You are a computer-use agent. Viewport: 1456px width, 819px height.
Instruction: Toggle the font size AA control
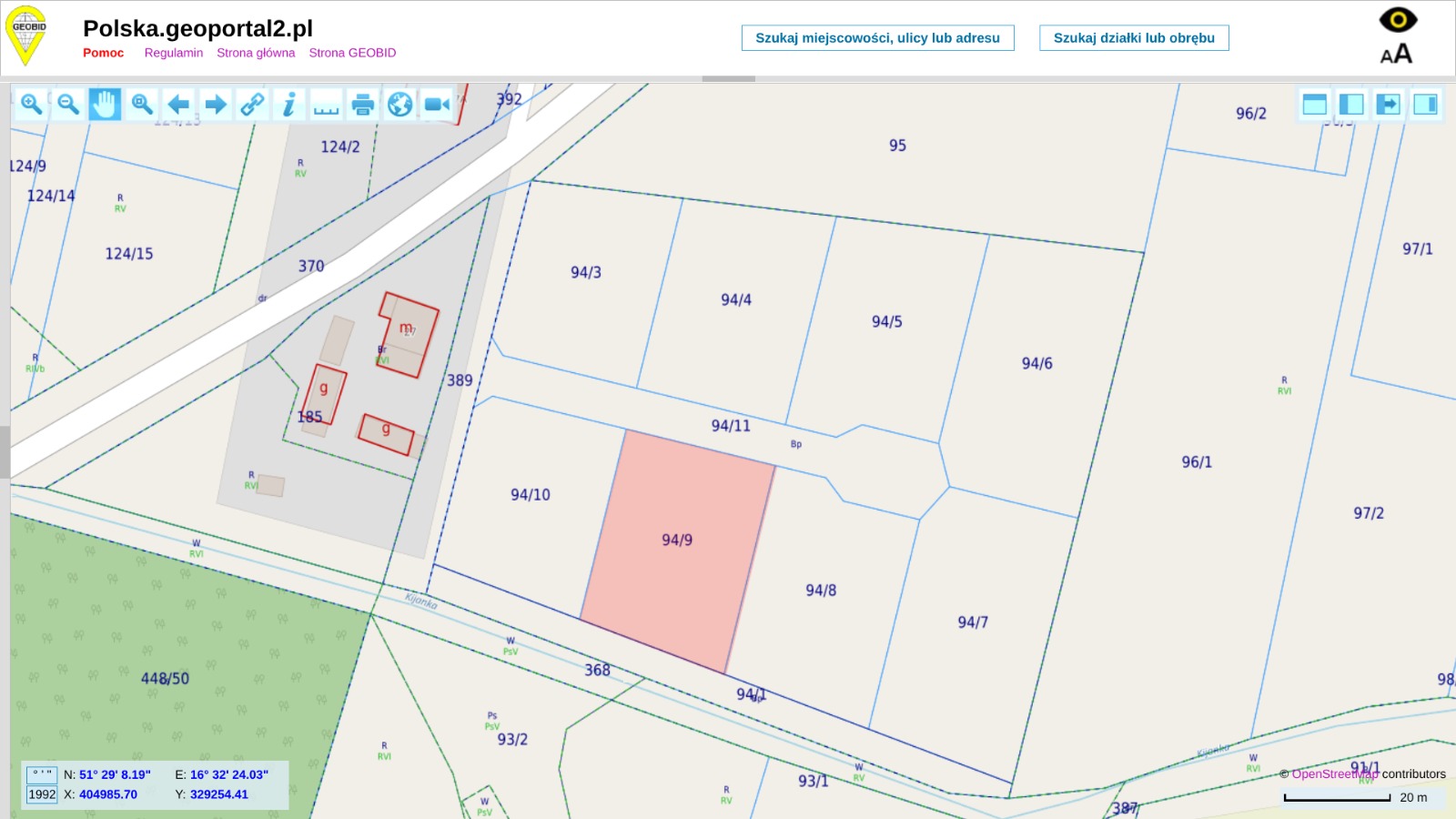[1396, 55]
